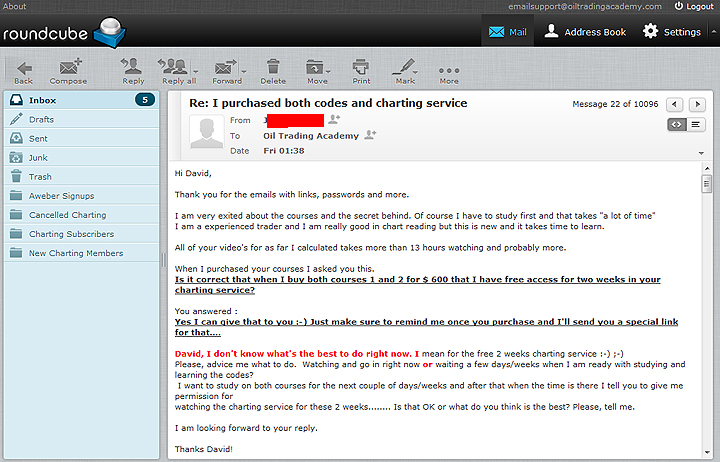
Task: Click the red 'David, I don't know' sentence
Action: (297, 354)
